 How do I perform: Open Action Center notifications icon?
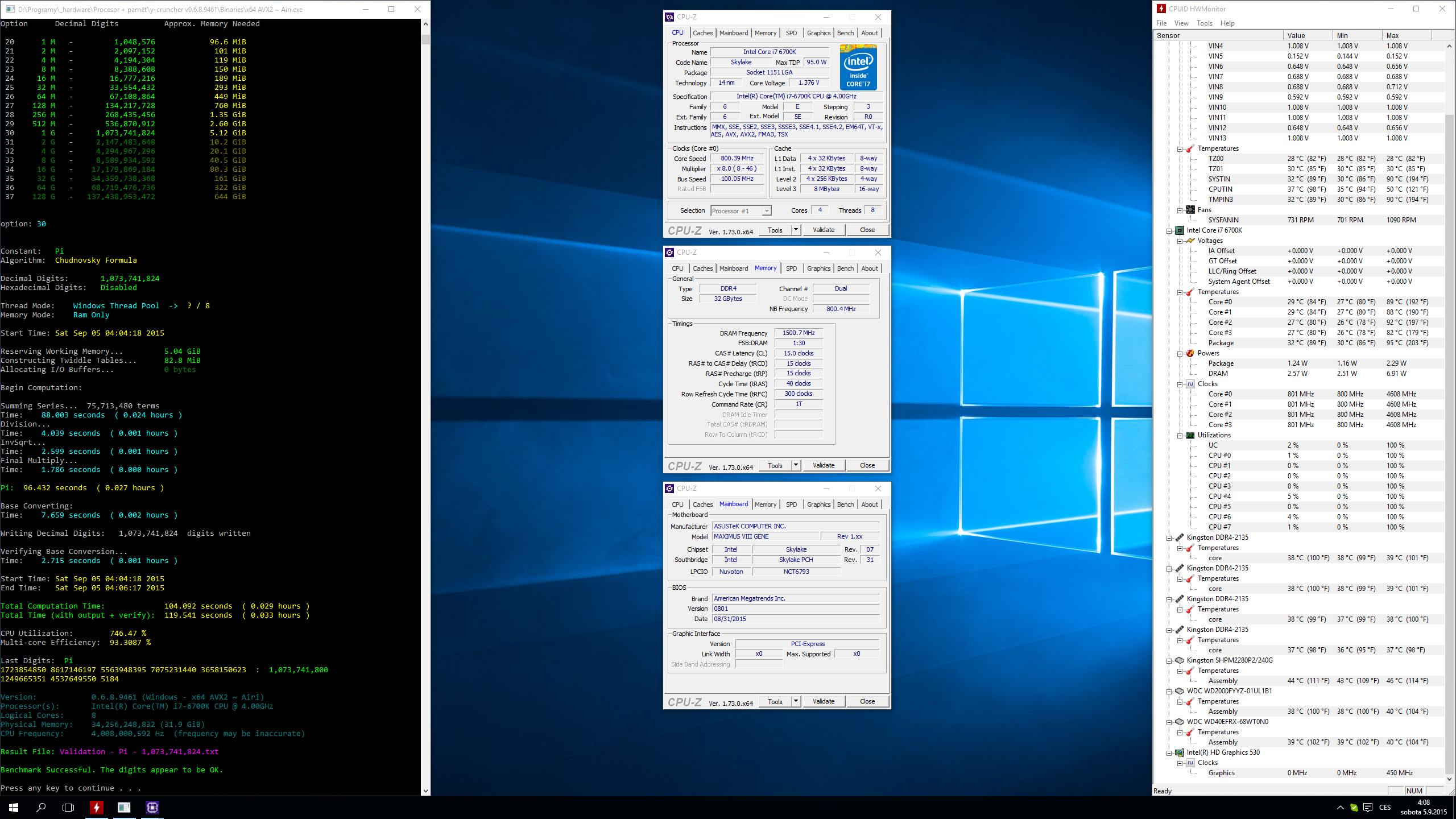(x=1368, y=807)
